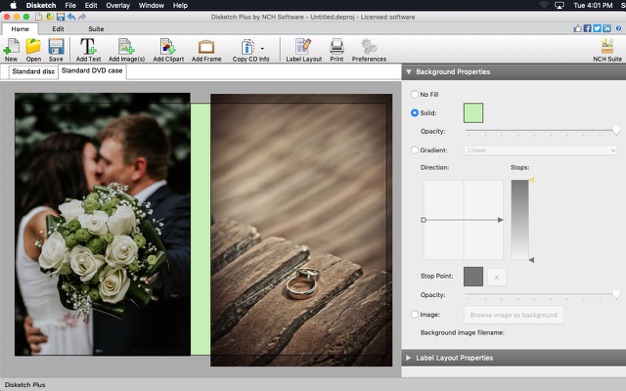
Task: Switch to the Edit ribbon tab
Action: coord(58,29)
